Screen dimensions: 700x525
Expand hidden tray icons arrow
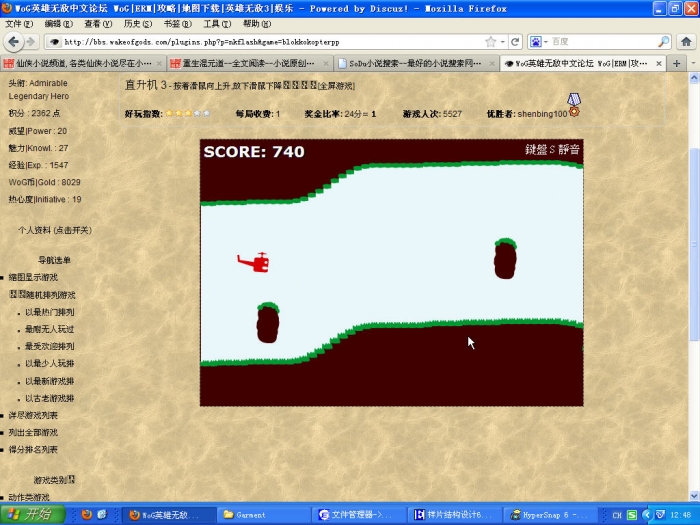(646, 515)
